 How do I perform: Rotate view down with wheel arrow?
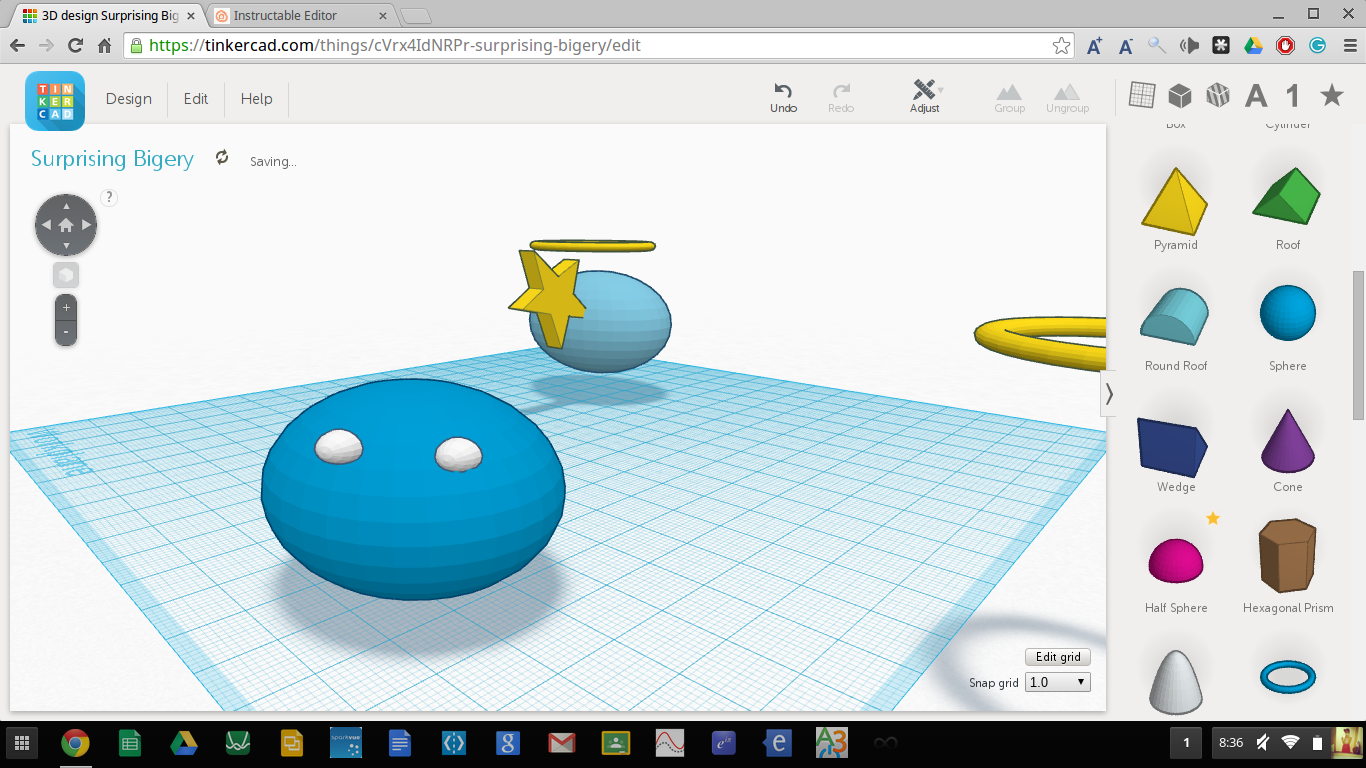click(x=66, y=246)
